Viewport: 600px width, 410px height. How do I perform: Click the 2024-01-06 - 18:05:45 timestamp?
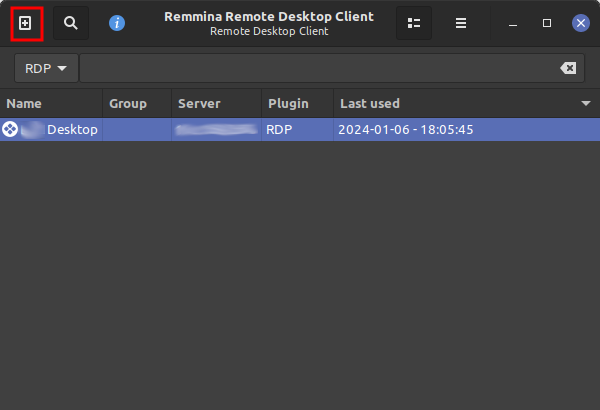[406, 129]
